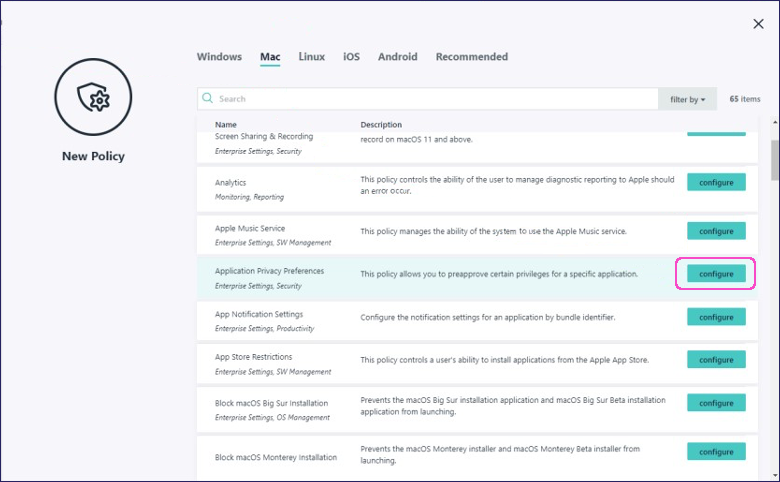Configure the Apple Music Service policy
The width and height of the screenshot is (780, 482).
coord(716,231)
